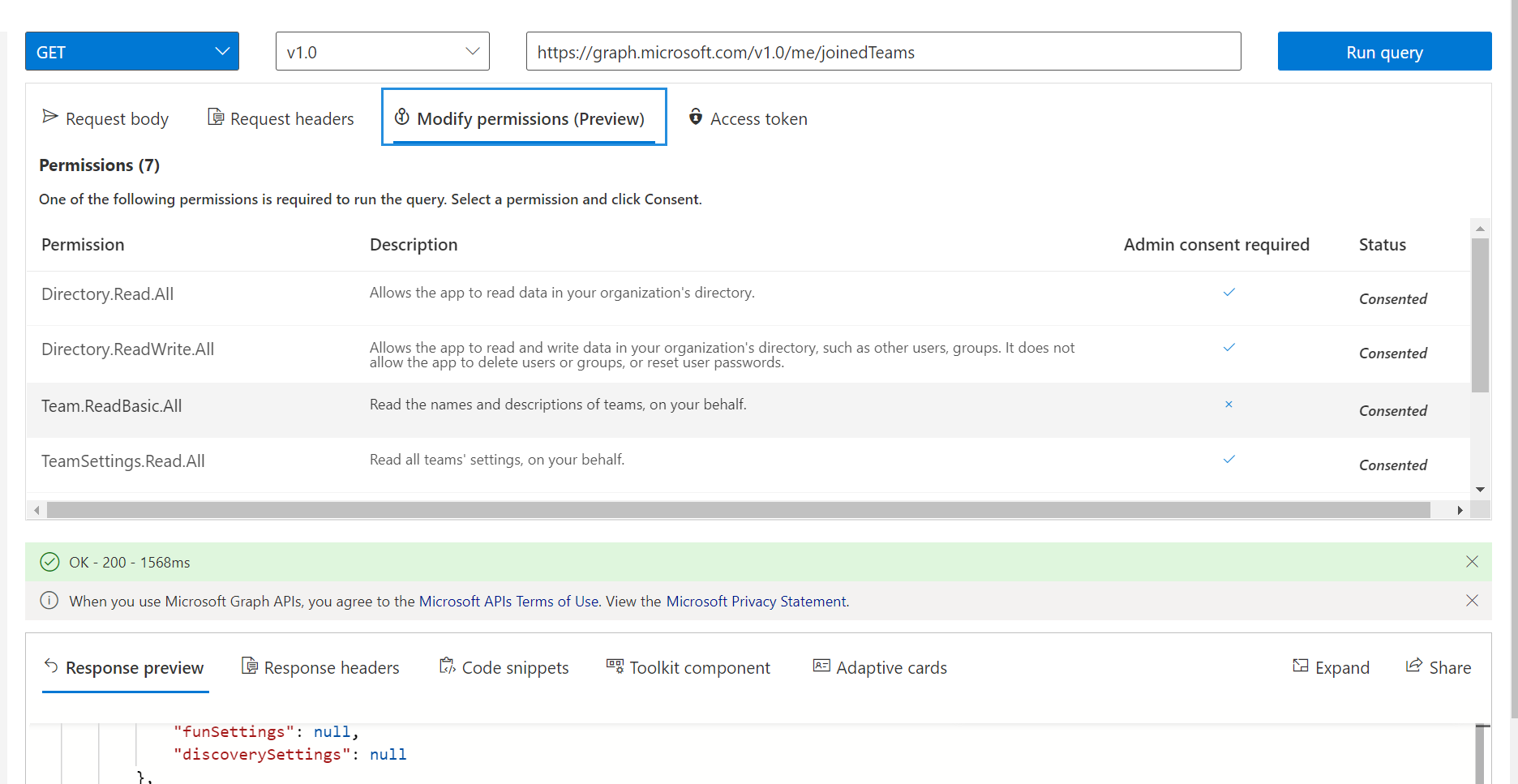Viewport: 1518px width, 784px height.
Task: Click Consented status for Directory.ReadWrite.All
Action: [1393, 353]
